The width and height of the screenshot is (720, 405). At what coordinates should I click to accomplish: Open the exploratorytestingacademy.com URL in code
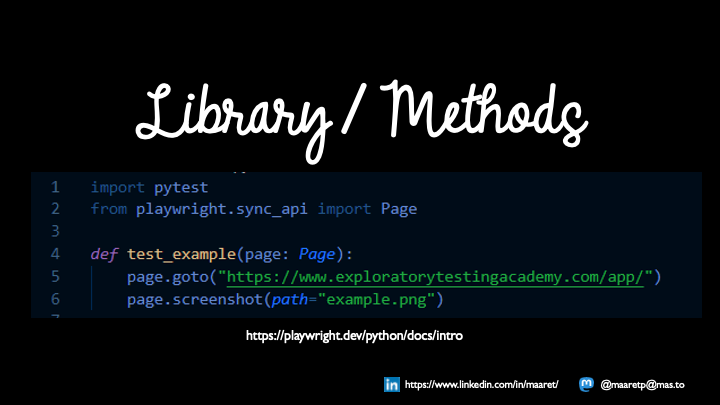coord(435,277)
